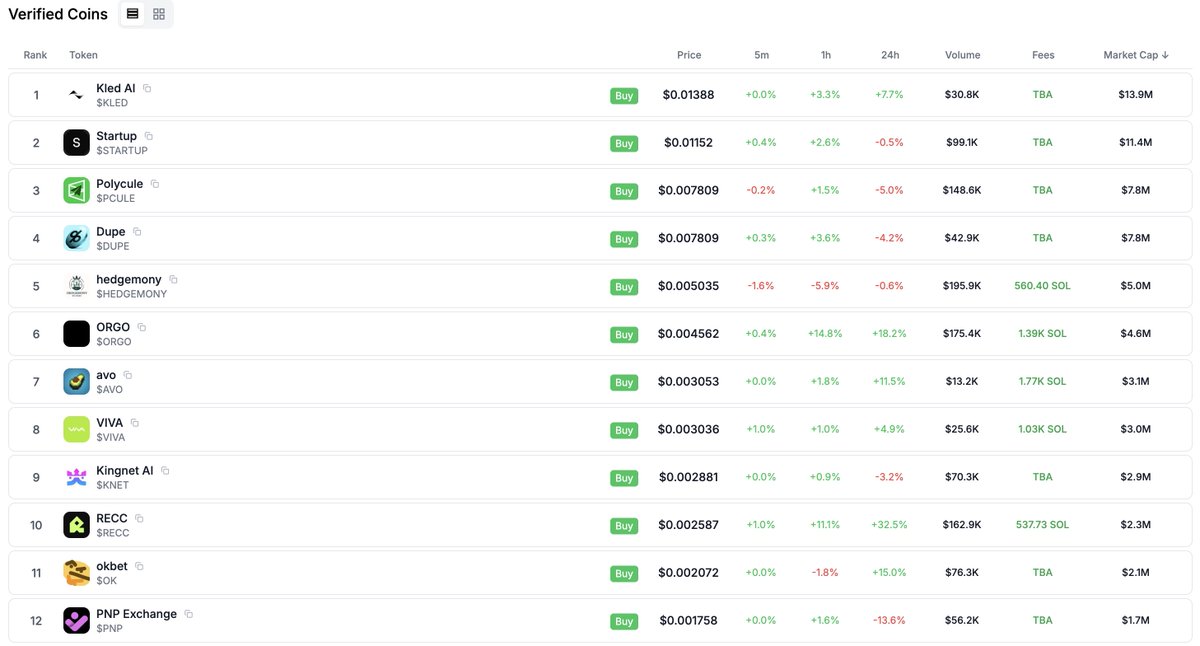Open the avo avocado logo
The width and height of the screenshot is (1200, 646).
pyautogui.click(x=77, y=382)
